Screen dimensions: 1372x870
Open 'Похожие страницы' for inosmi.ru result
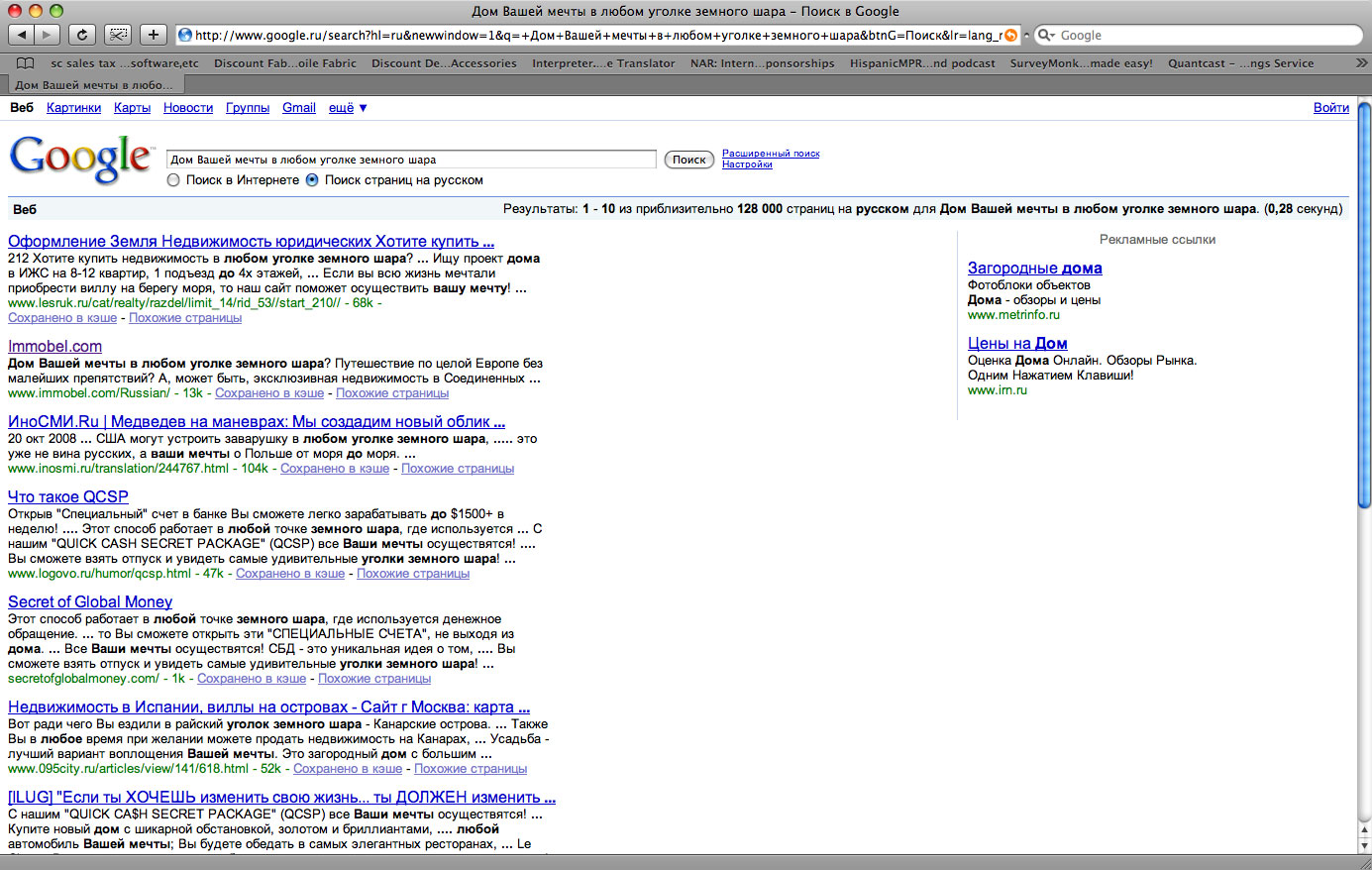458,469
